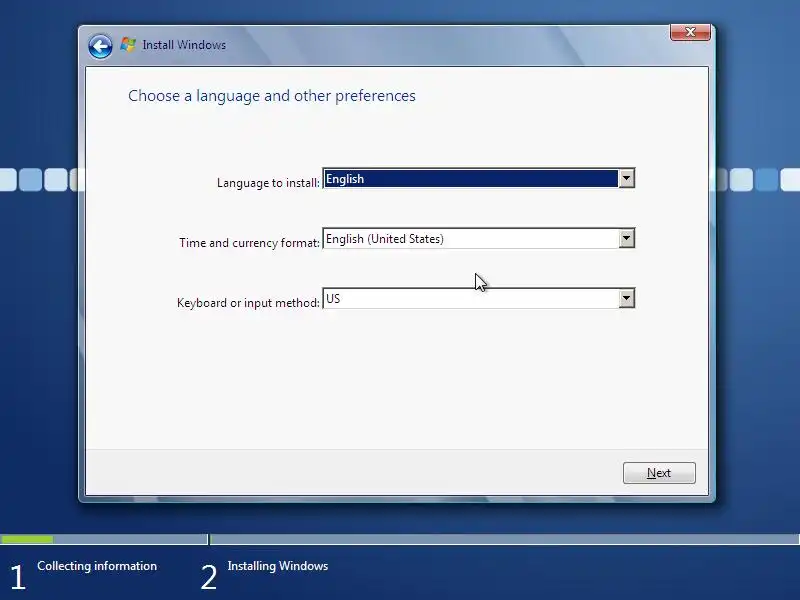
Task: Click the 'Installing Windows' step text
Action: [278, 566]
